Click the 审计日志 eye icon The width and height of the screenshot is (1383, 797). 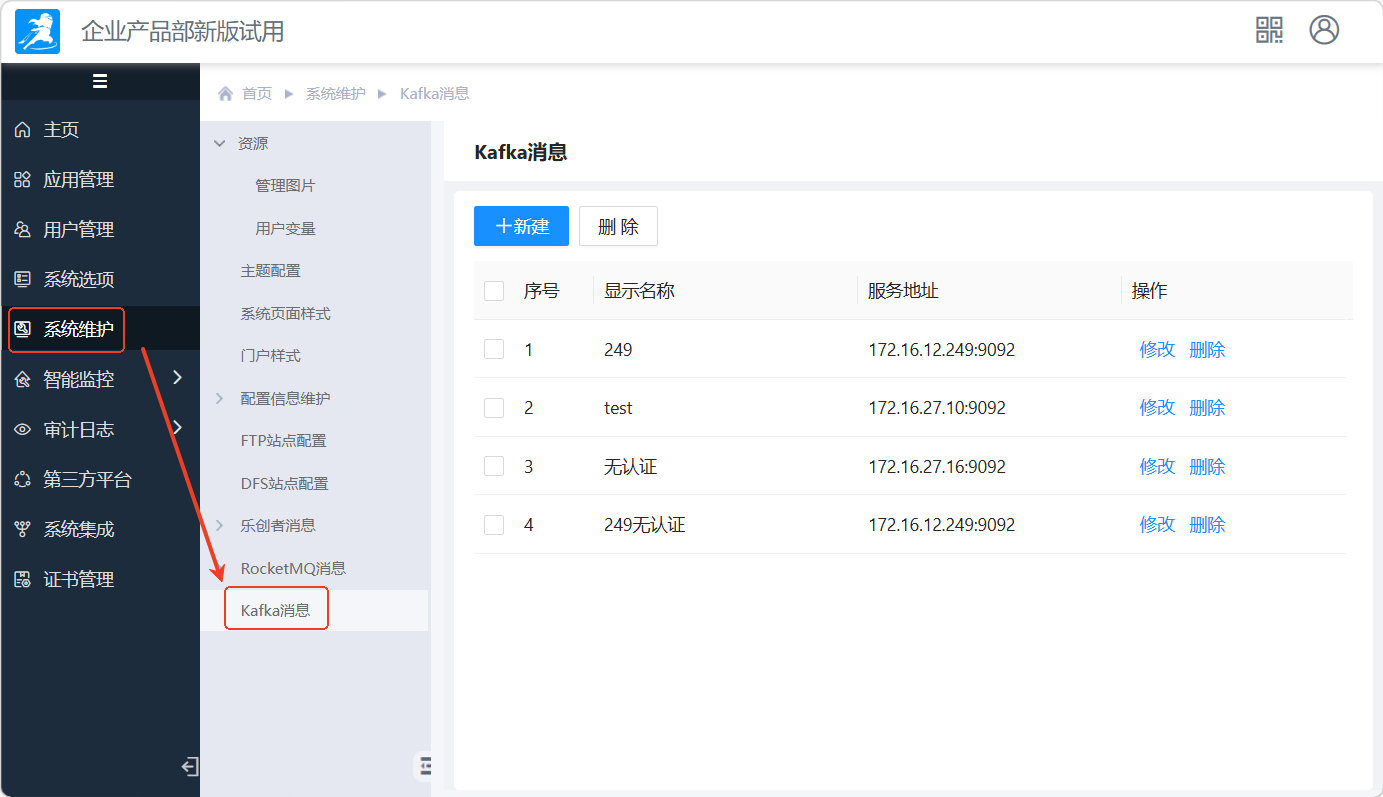(x=22, y=430)
